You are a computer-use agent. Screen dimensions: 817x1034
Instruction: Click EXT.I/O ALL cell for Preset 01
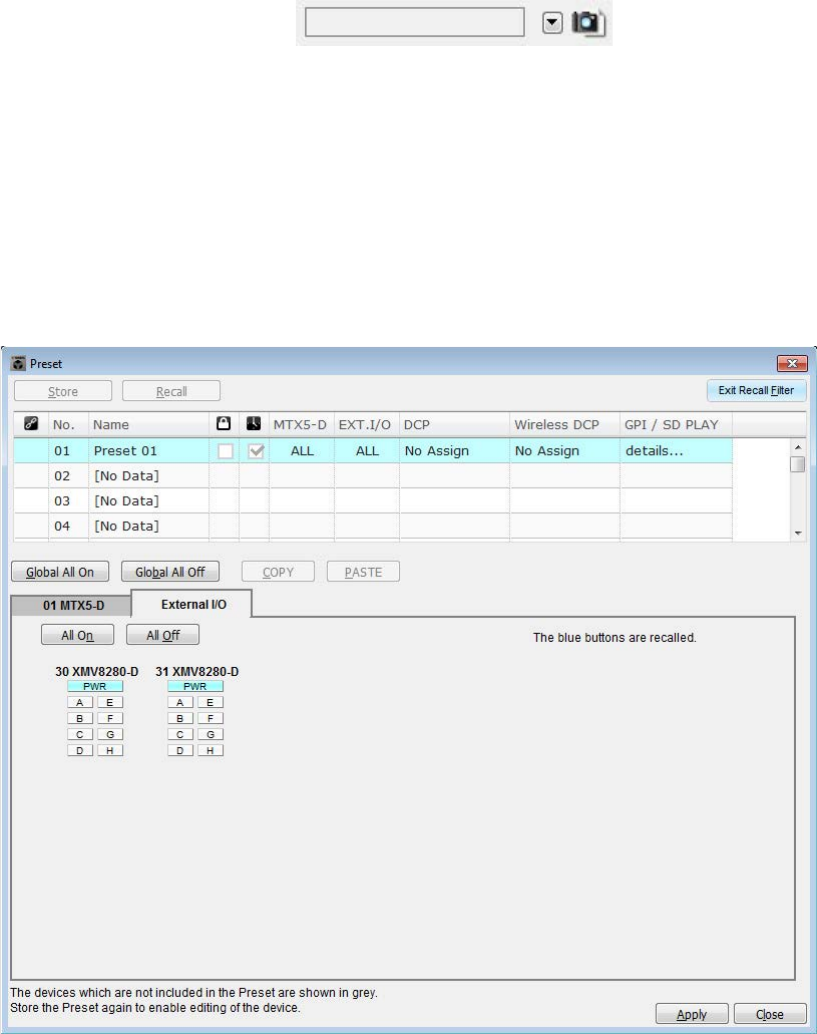[367, 451]
